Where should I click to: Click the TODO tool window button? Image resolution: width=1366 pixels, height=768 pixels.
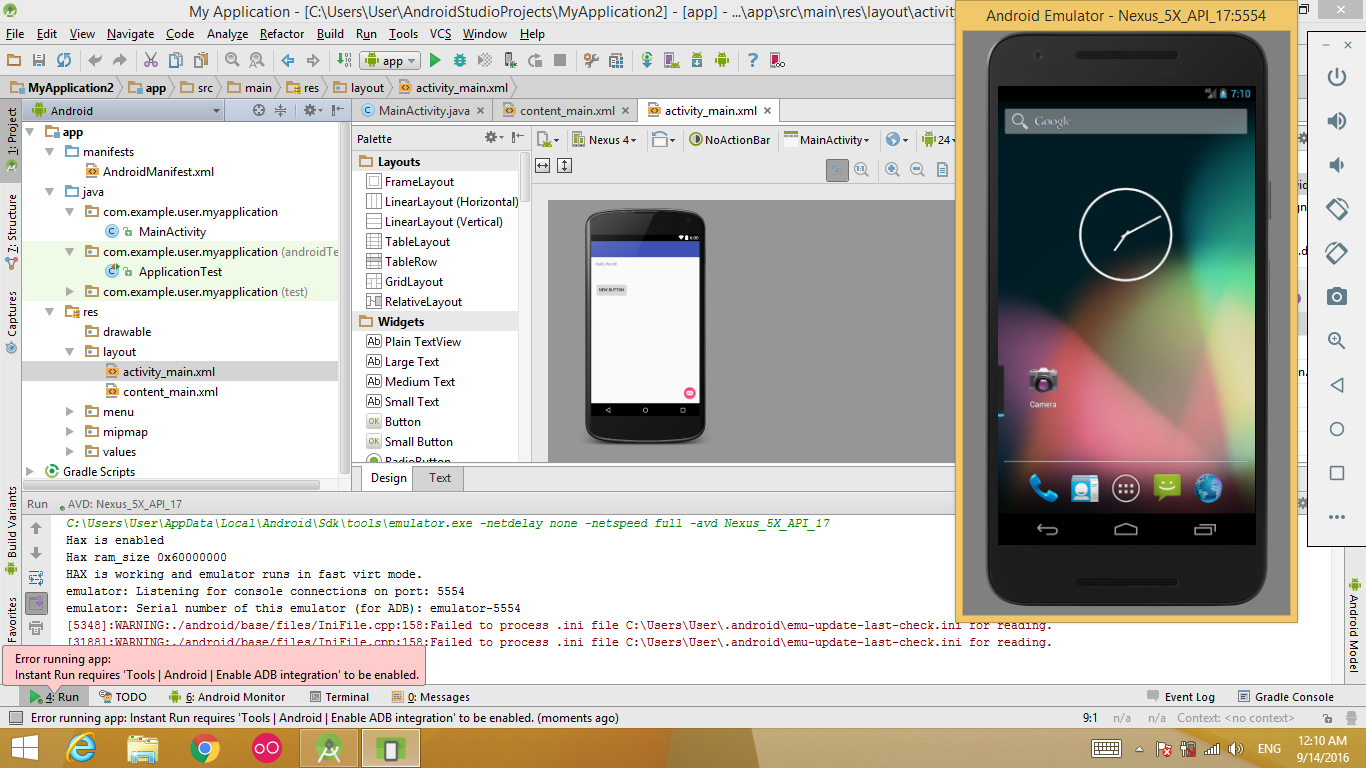pyautogui.click(x=122, y=697)
